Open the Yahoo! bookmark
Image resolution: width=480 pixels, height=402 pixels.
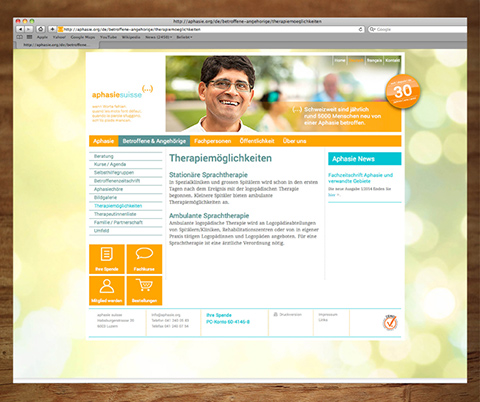click(59, 37)
